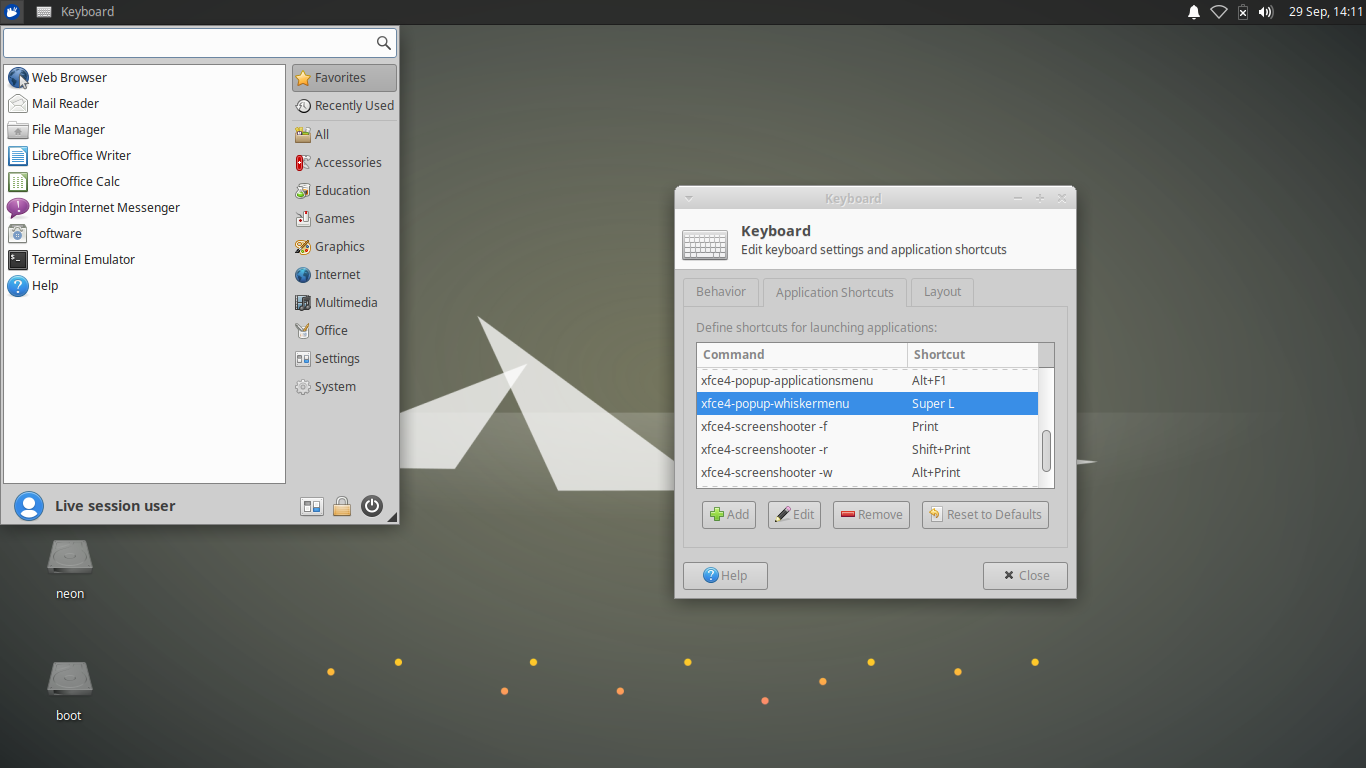Click the lock screen padlock icon
The height and width of the screenshot is (768, 1366).
click(x=342, y=506)
